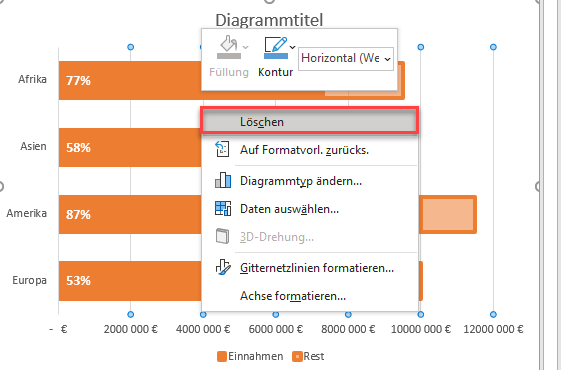Expand the Füllung dropdown arrow
This screenshot has height=370, width=561.
coord(245,47)
